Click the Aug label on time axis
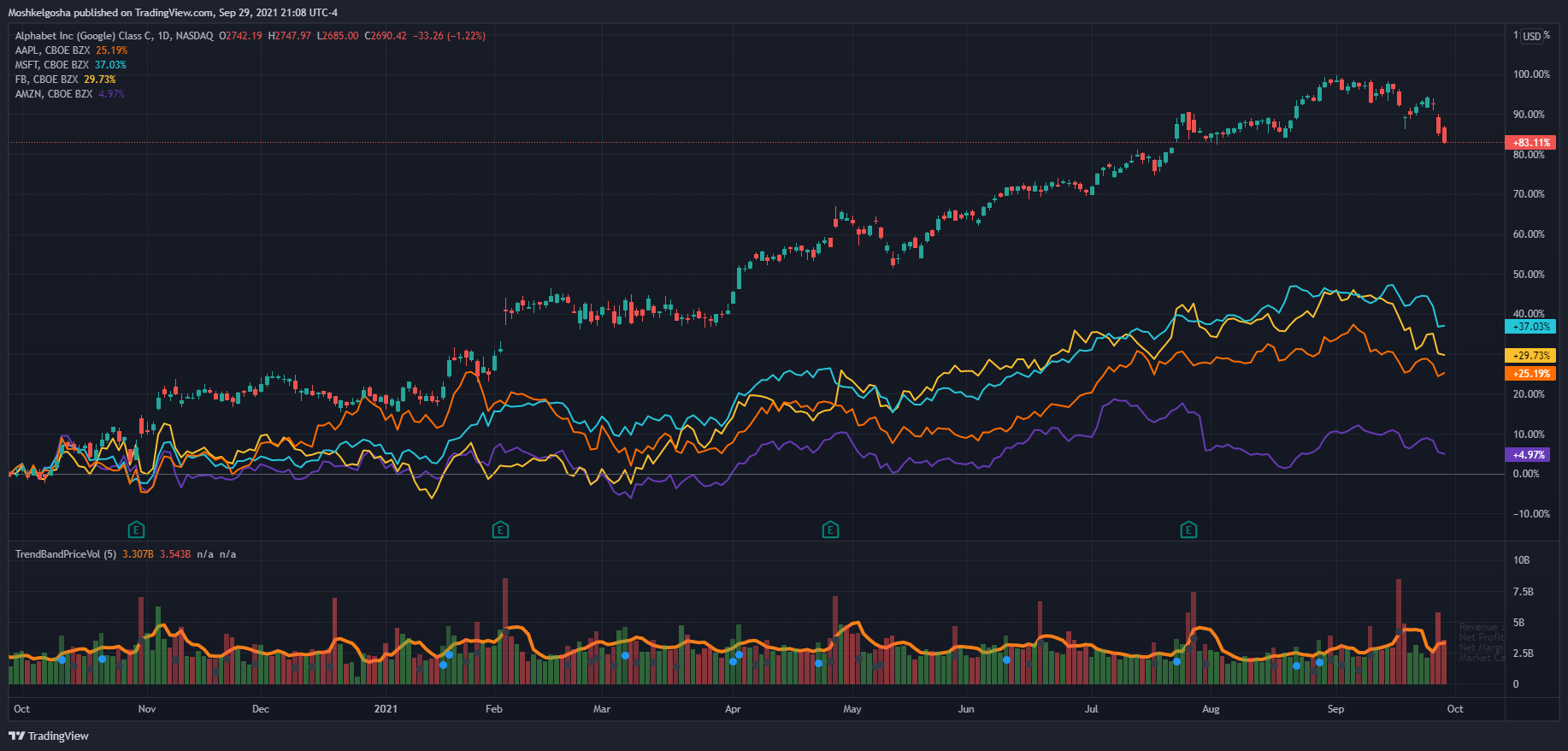This screenshot has width=1568, height=751. pos(1211,709)
